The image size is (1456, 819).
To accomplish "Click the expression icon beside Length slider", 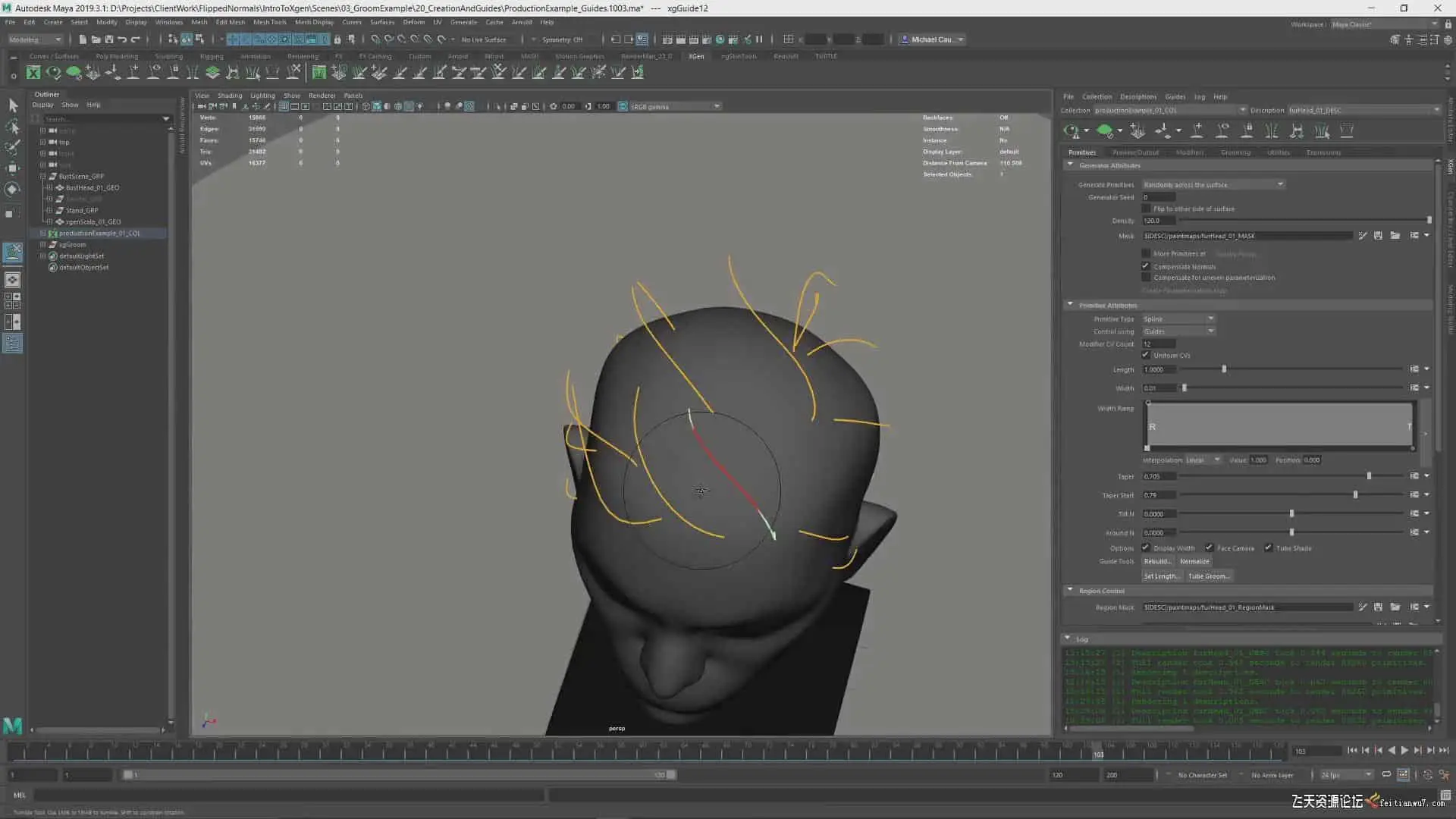I will [x=1414, y=369].
